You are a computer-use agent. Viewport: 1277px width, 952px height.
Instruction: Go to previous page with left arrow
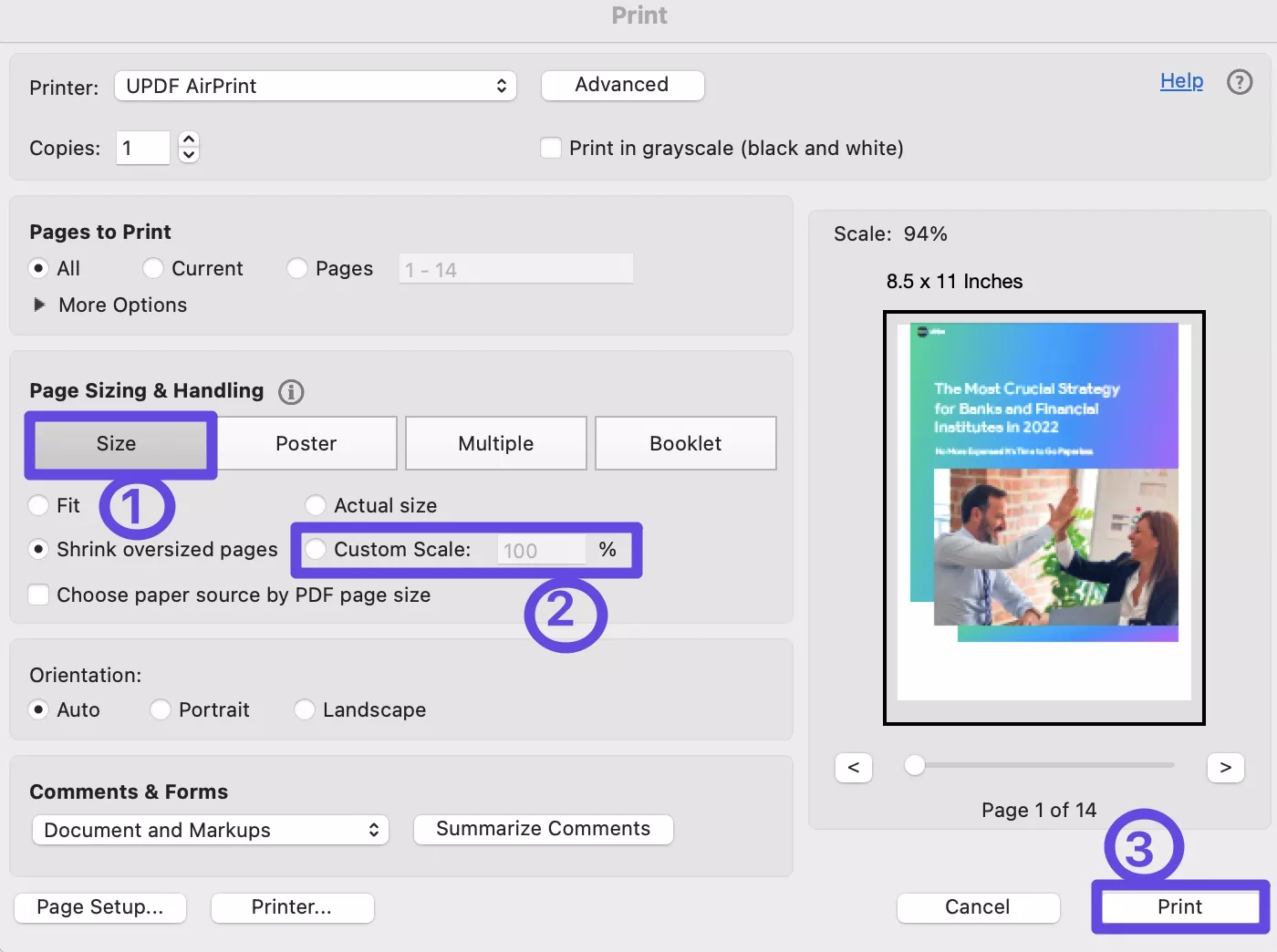tap(853, 767)
